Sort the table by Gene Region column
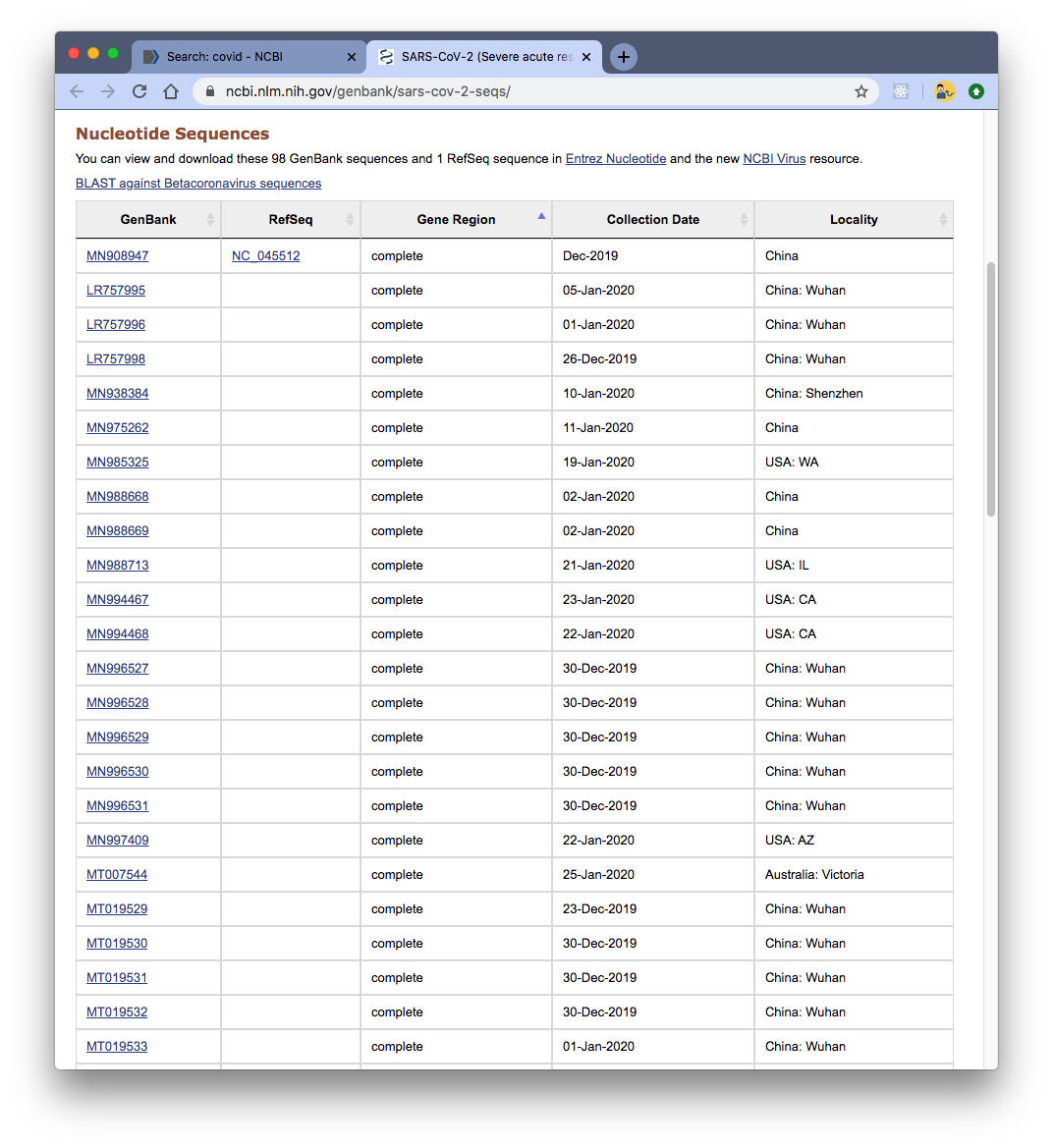This screenshot has width=1053, height=1148. coord(456,220)
